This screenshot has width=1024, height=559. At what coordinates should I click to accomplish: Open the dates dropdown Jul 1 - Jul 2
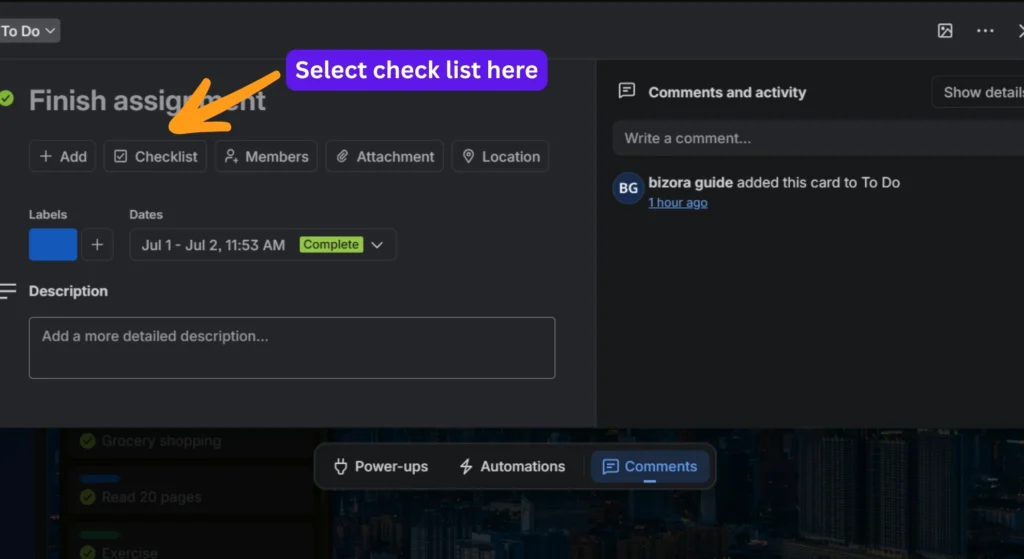click(x=263, y=245)
